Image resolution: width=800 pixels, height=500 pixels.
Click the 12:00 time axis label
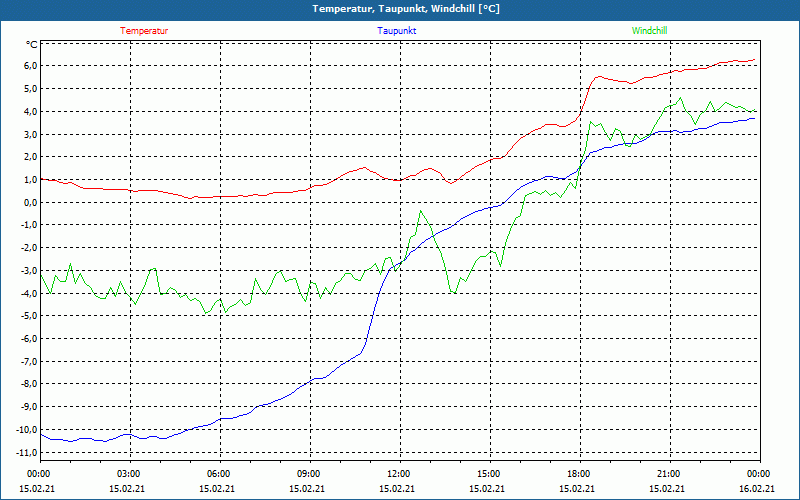tap(397, 473)
